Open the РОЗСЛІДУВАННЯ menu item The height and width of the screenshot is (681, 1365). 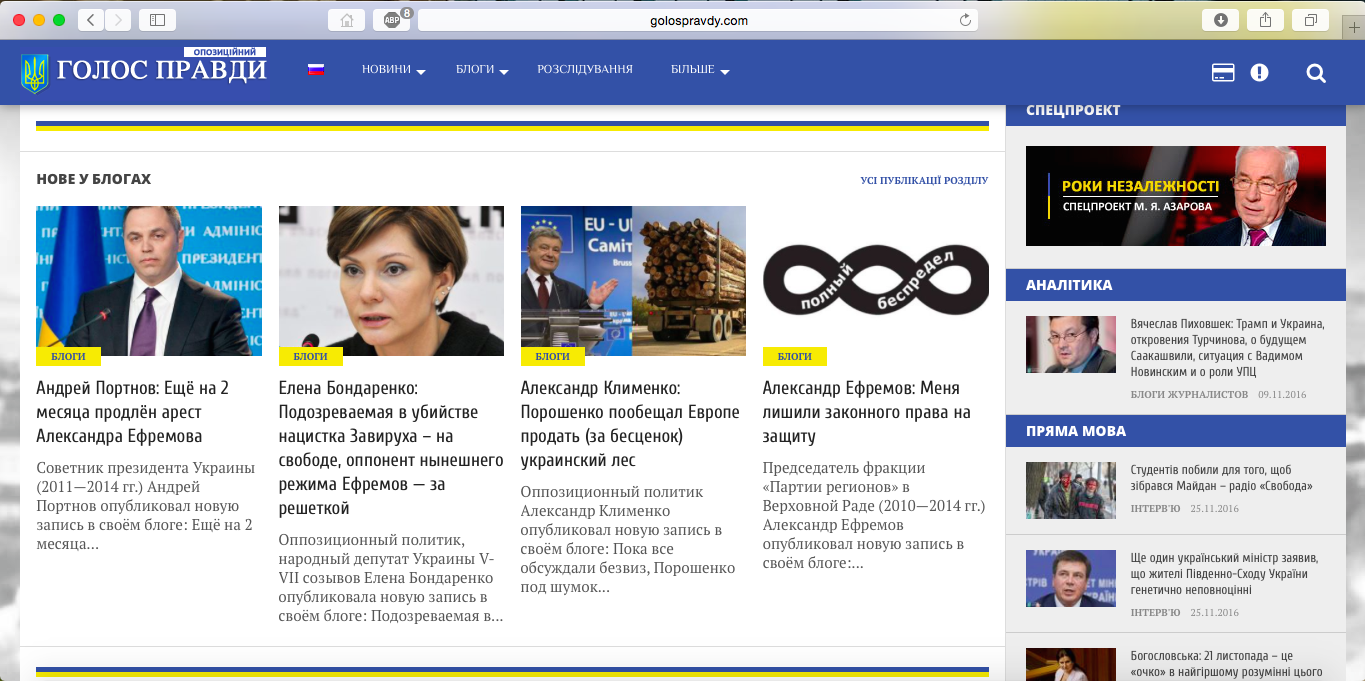pos(585,70)
